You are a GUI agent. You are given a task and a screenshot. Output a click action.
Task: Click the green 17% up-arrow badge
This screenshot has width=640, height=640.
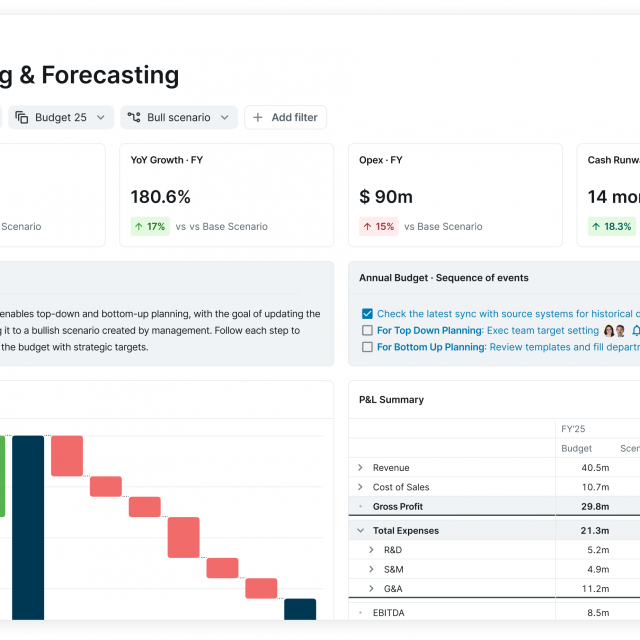[x=150, y=227]
